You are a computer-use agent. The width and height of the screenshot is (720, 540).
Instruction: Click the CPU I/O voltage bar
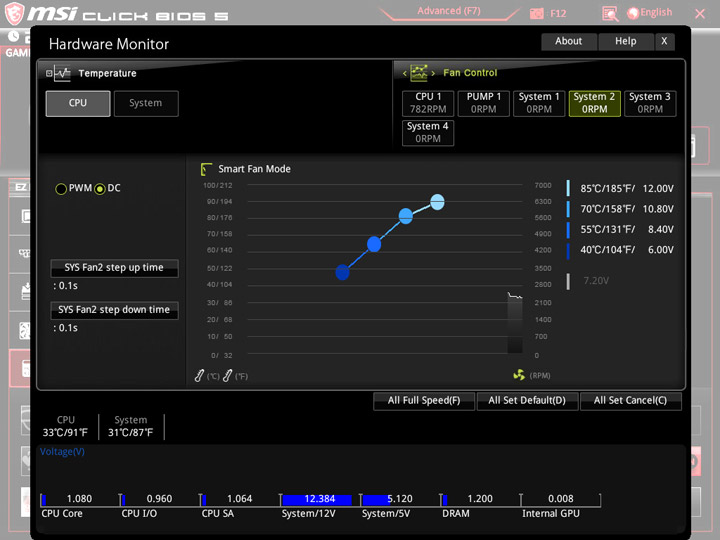[x=160, y=499]
